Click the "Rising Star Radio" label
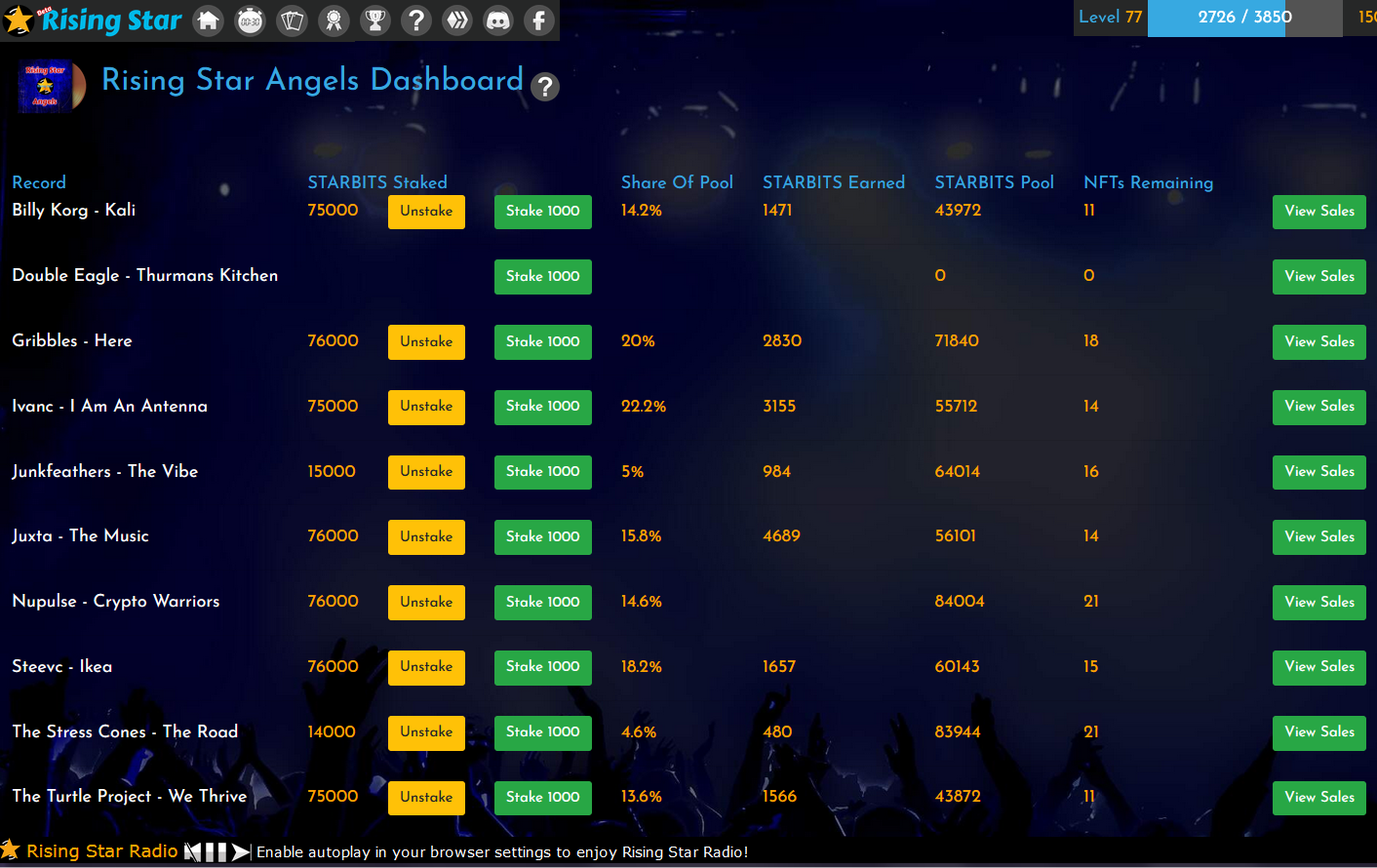This screenshot has height=868, width=1377. coord(102,851)
